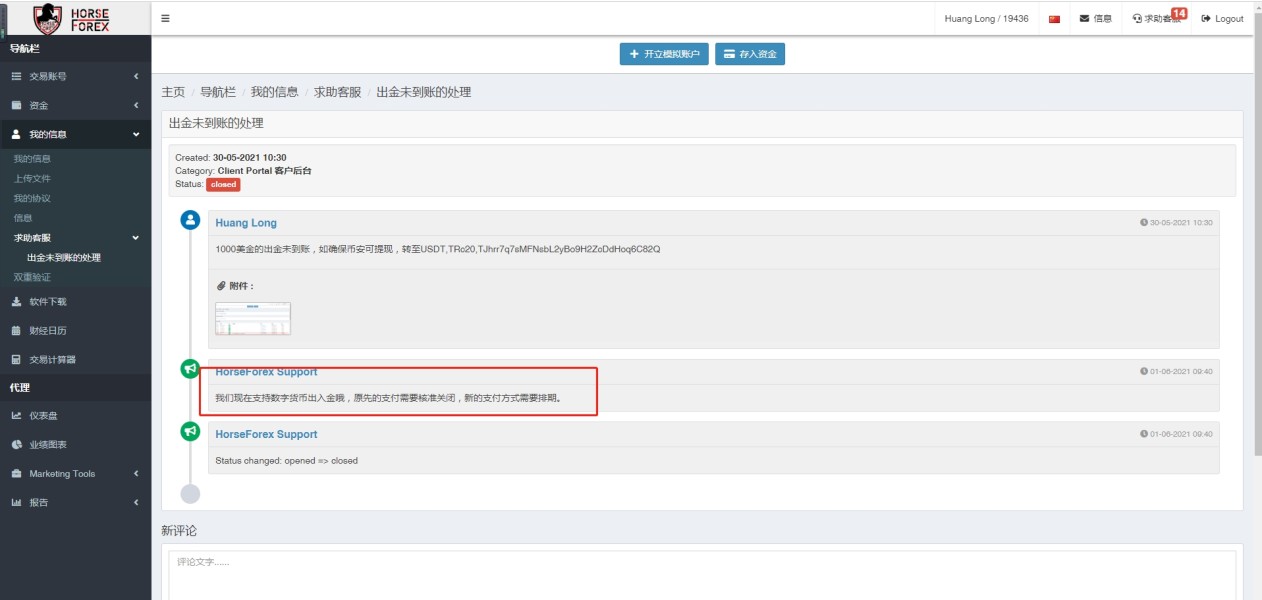Select 出金未到账的处理 ticket in sidebar
This screenshot has width=1262, height=600.
[x=64, y=258]
